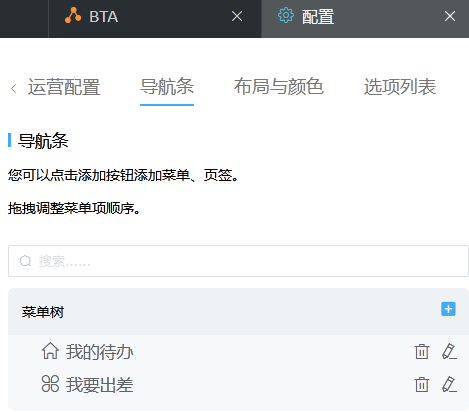Image resolution: width=469 pixels, height=412 pixels.
Task: Open the 选项列表 tab
Action: coord(400,87)
